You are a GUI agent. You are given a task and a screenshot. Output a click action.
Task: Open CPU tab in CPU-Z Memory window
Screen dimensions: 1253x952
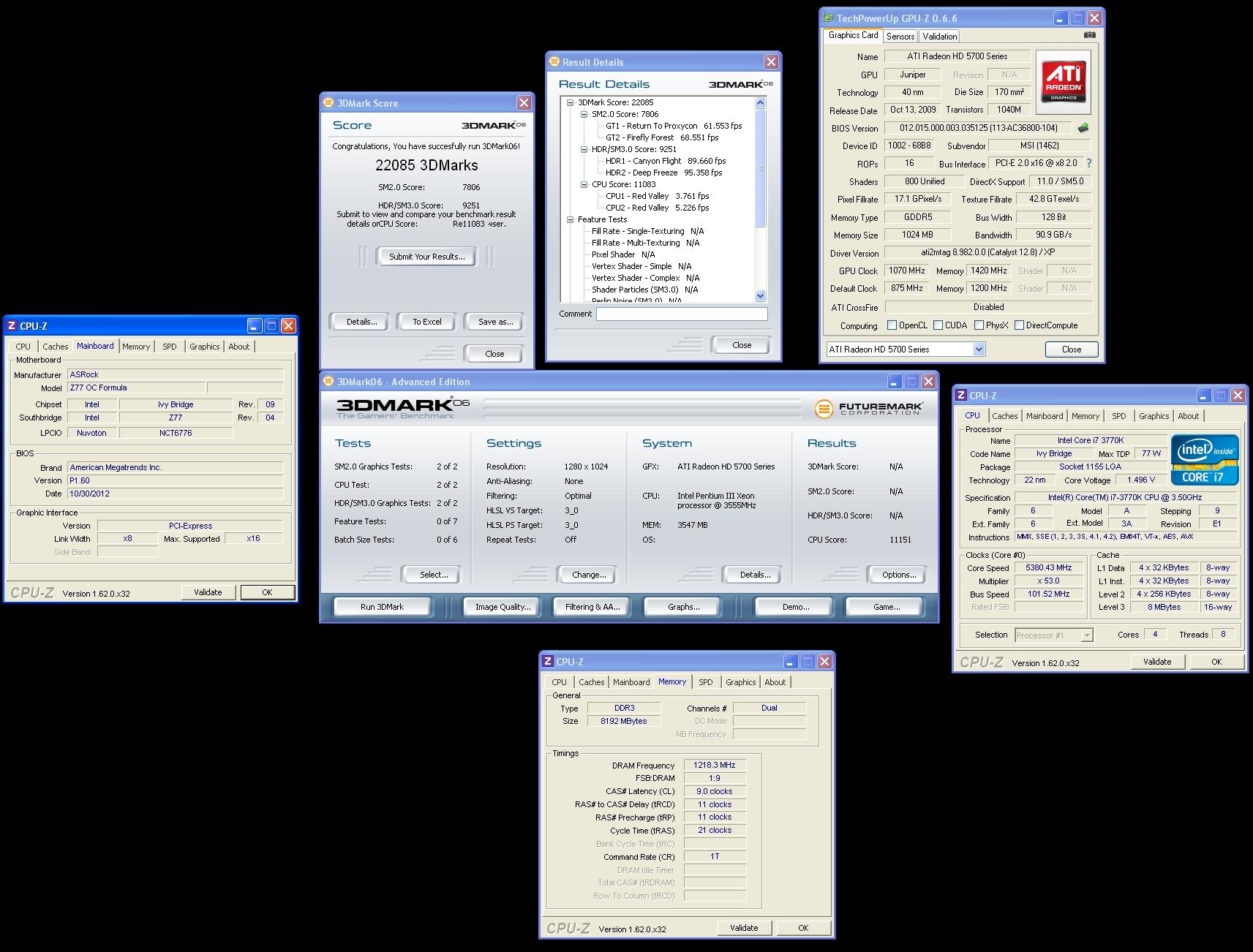pos(560,682)
